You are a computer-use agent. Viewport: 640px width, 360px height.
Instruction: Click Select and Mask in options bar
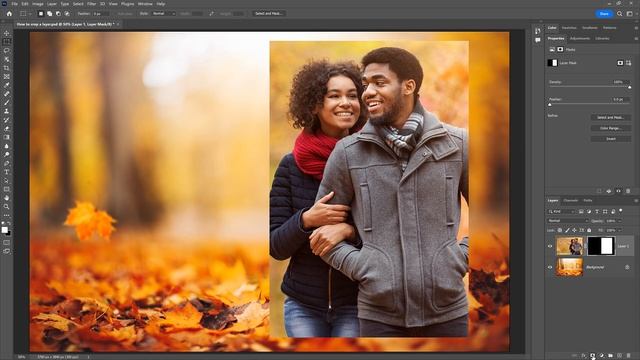click(269, 13)
